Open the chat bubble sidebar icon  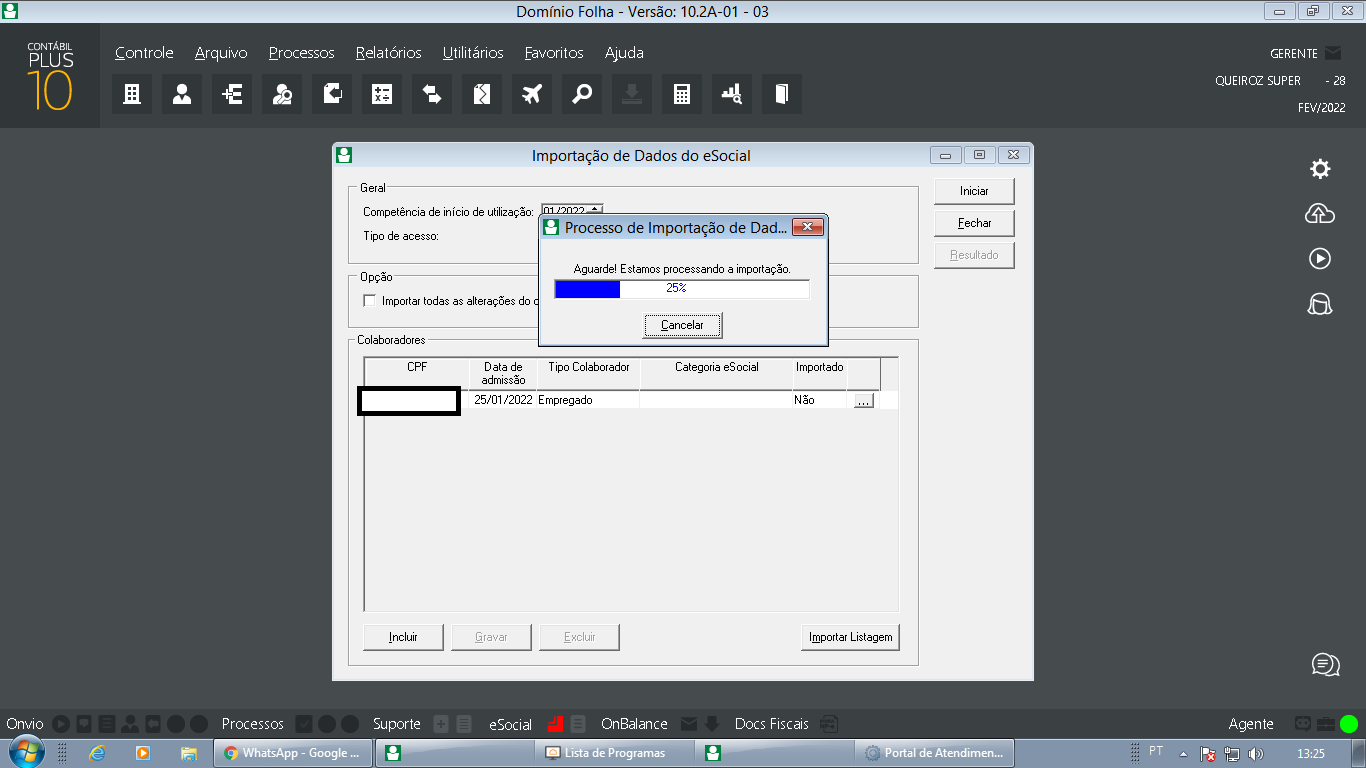[1325, 664]
